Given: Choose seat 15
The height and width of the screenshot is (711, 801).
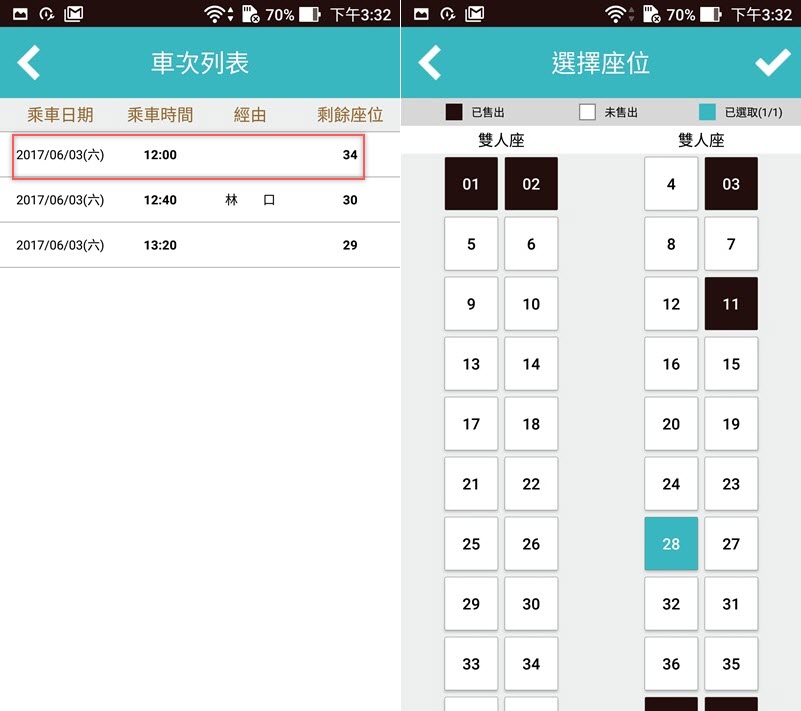Looking at the screenshot, I should (731, 364).
